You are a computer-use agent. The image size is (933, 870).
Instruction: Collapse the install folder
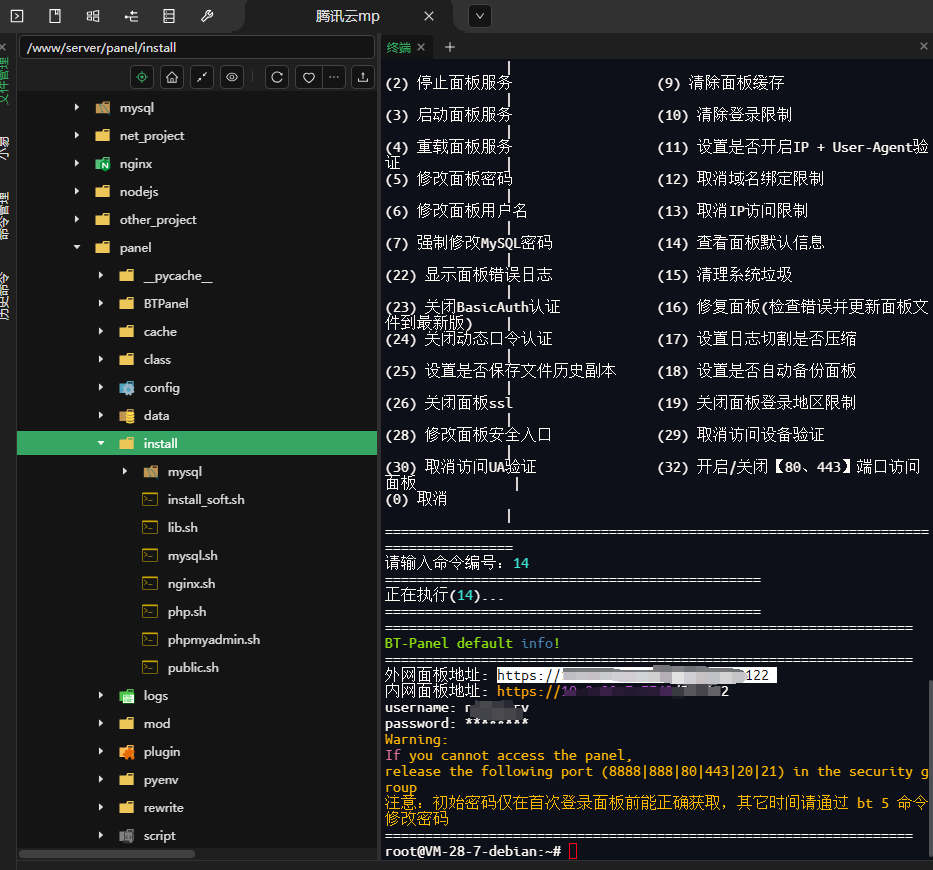coord(101,443)
